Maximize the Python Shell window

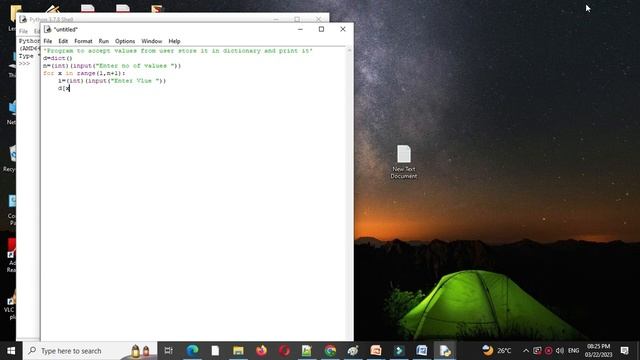[x=297, y=19]
